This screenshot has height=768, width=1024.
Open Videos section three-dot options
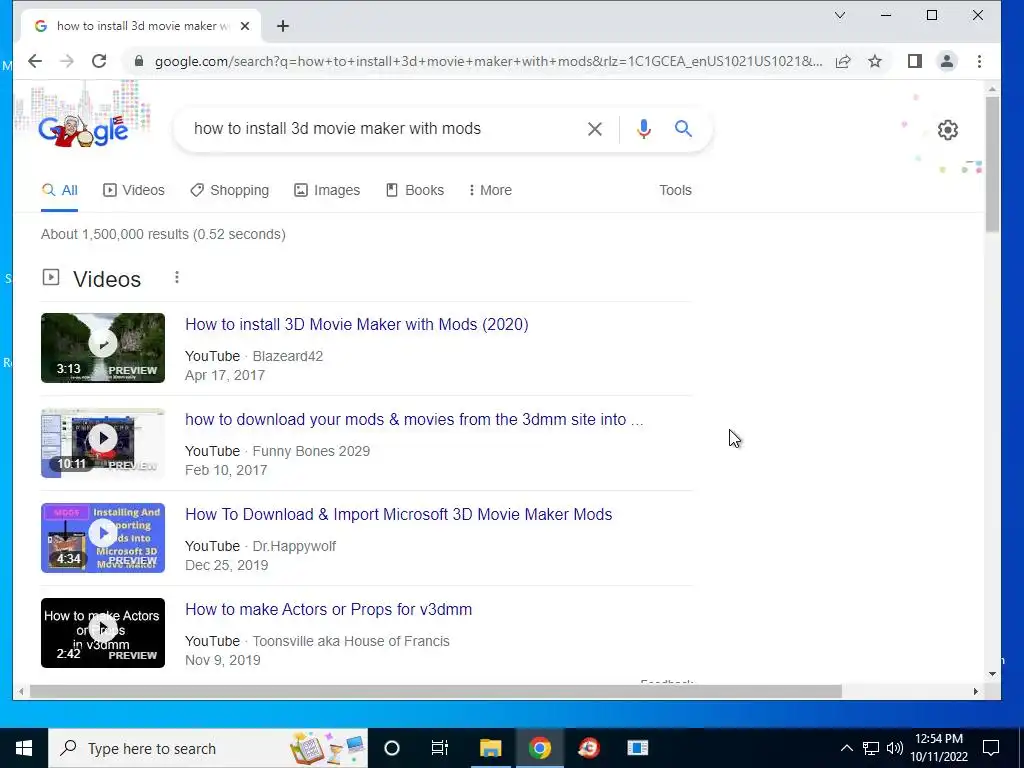(176, 278)
